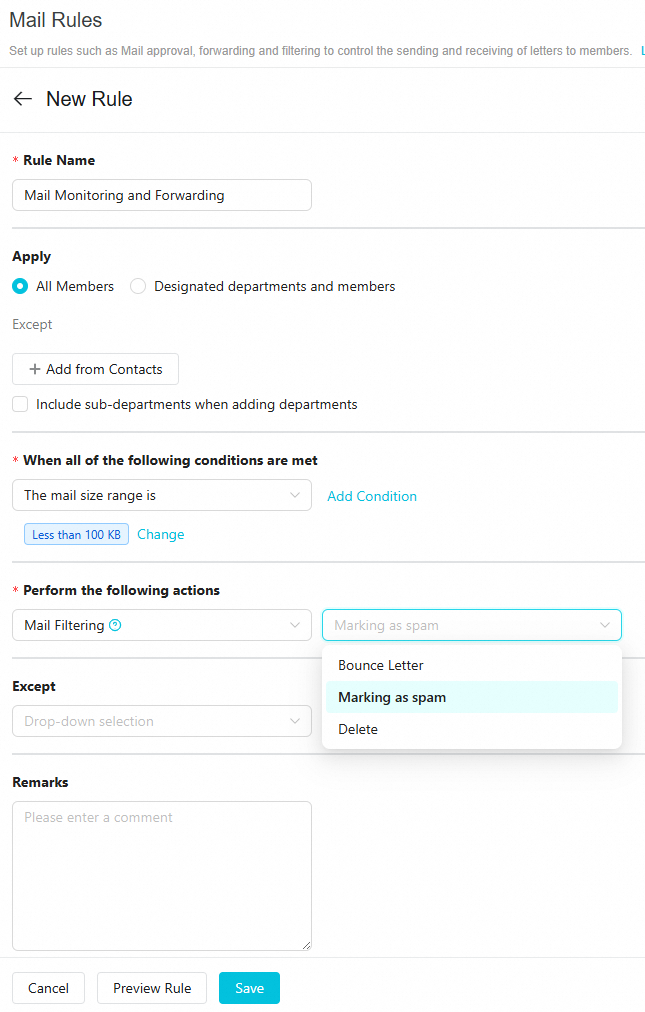
Task: Pick Delete from the action list
Action: [358, 729]
